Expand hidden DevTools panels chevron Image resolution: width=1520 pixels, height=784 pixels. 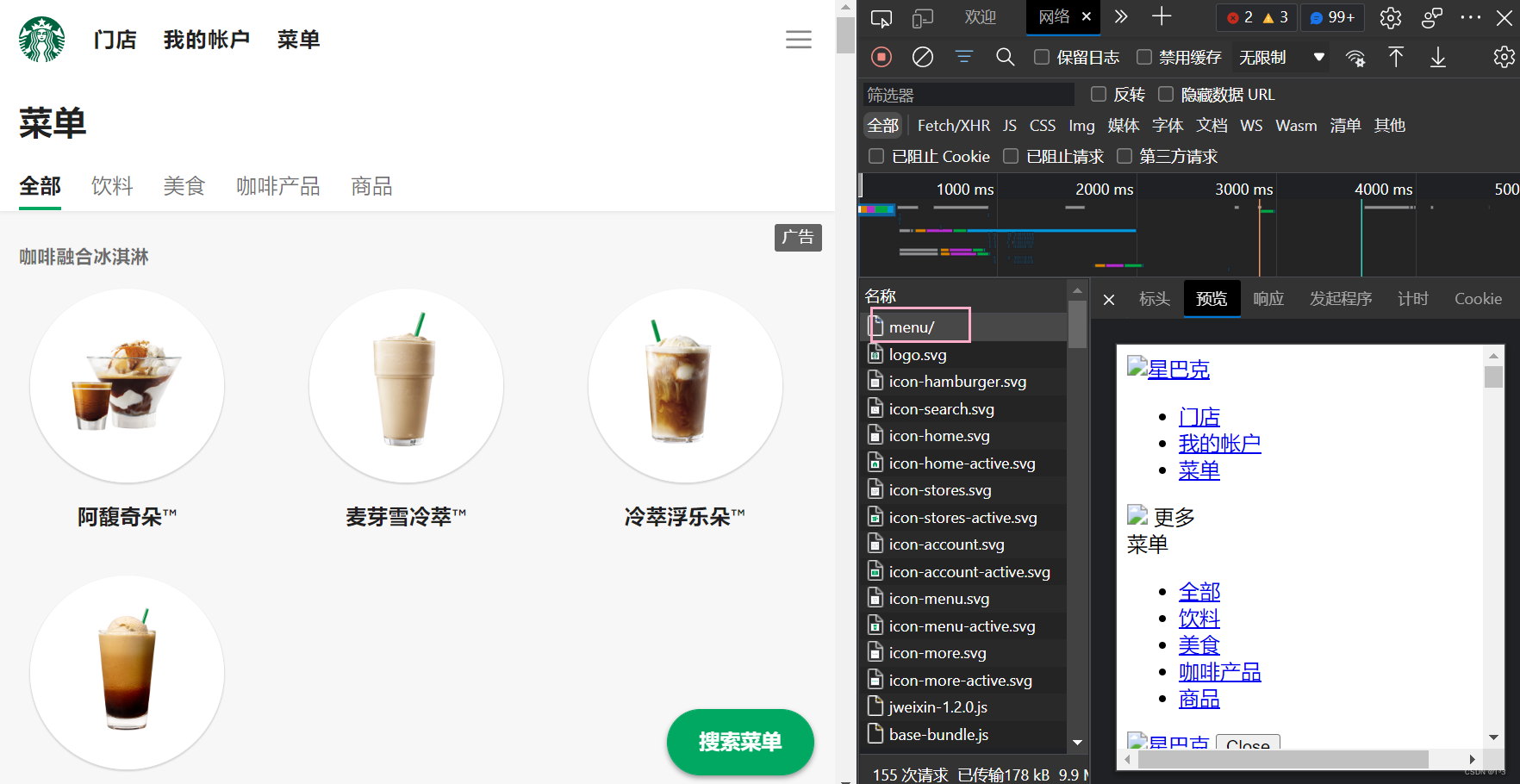click(1120, 16)
